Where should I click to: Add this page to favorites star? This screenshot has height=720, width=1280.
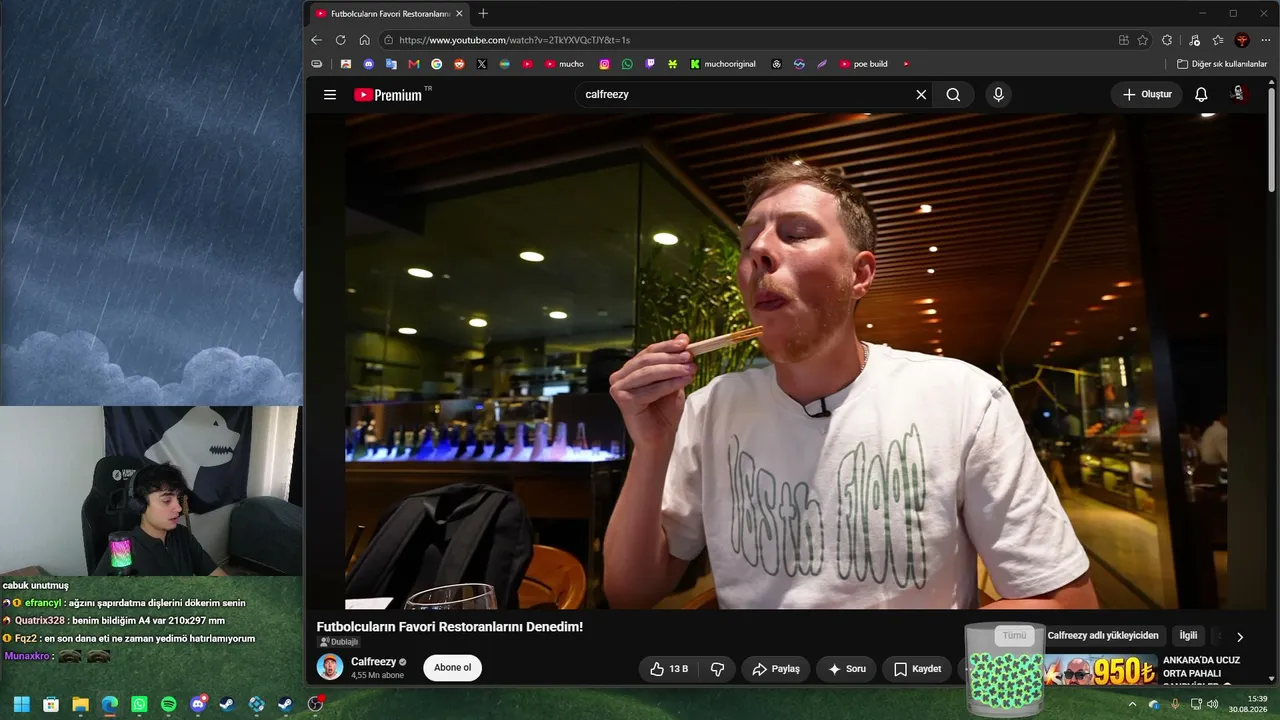[1143, 40]
